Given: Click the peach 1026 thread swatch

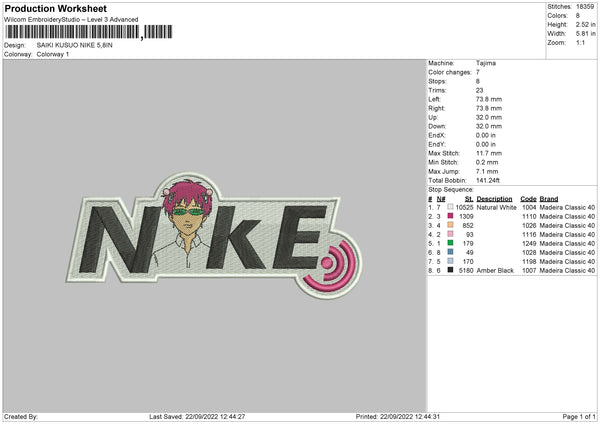Looking at the screenshot, I should tap(450, 225).
